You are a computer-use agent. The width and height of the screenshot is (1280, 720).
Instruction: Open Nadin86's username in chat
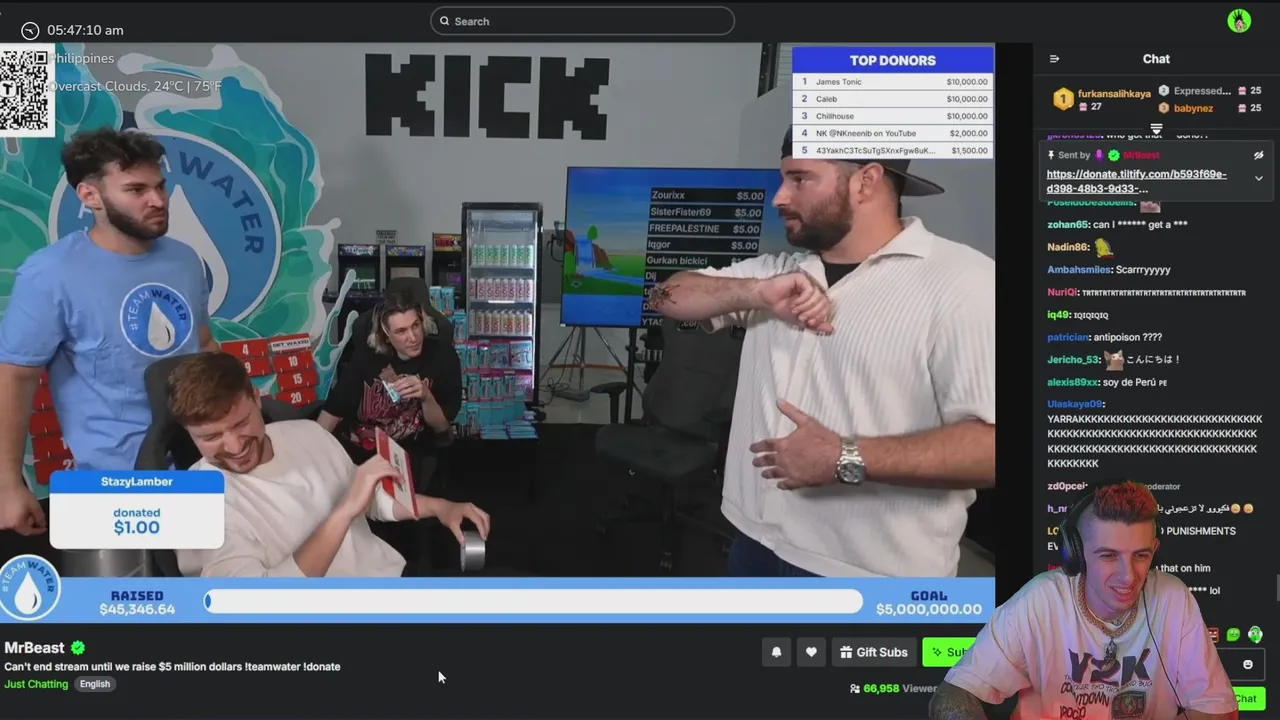[x=1068, y=247]
